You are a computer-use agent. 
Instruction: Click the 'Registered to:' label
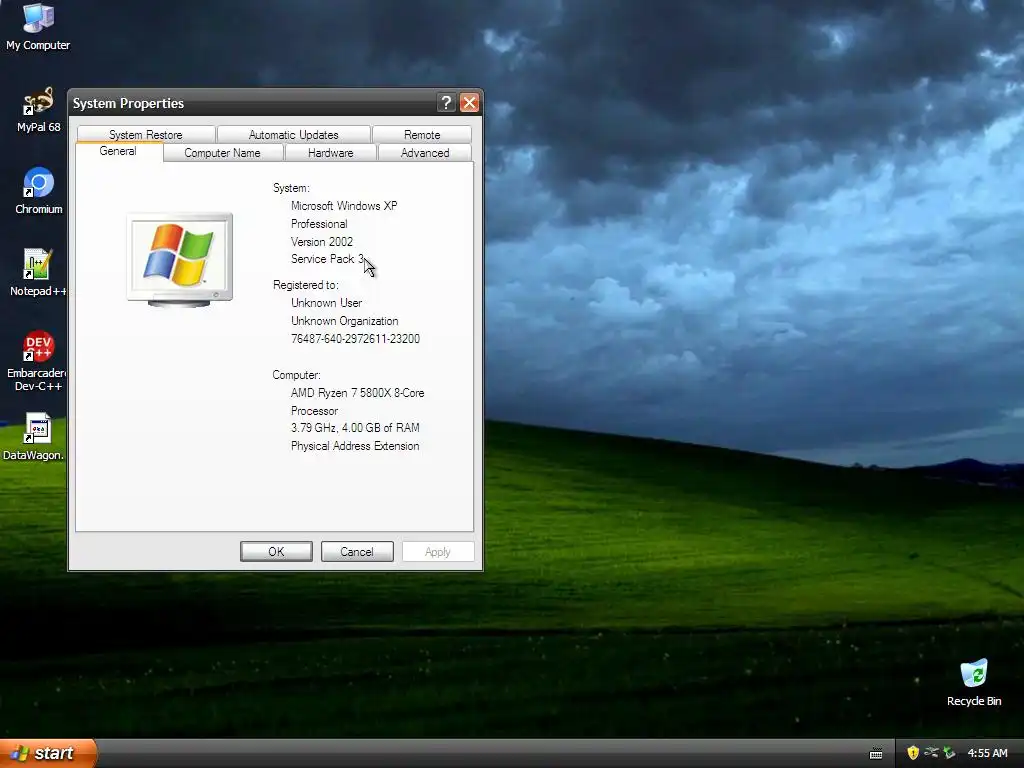(306, 285)
